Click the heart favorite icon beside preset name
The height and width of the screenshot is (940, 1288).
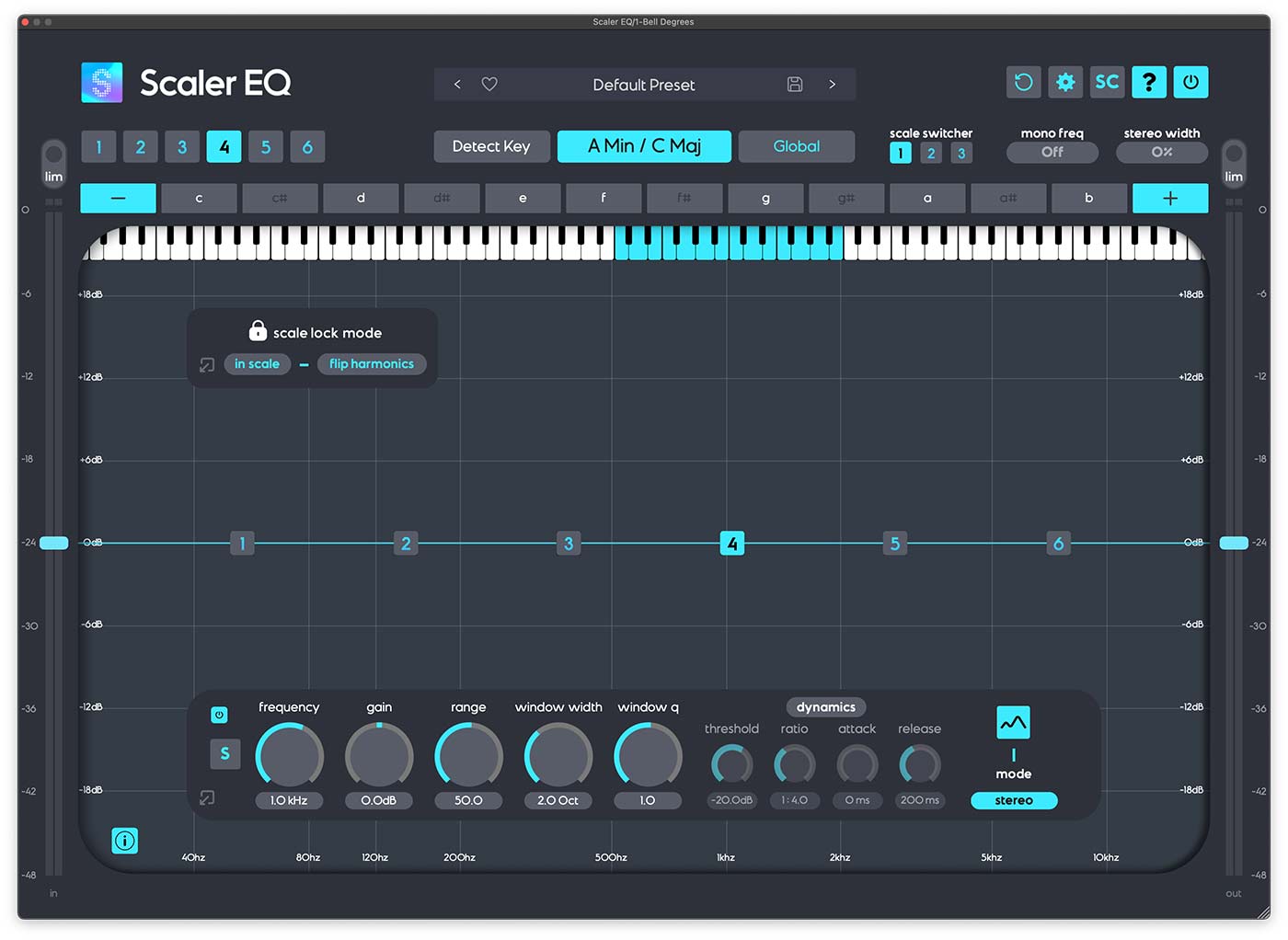click(489, 84)
